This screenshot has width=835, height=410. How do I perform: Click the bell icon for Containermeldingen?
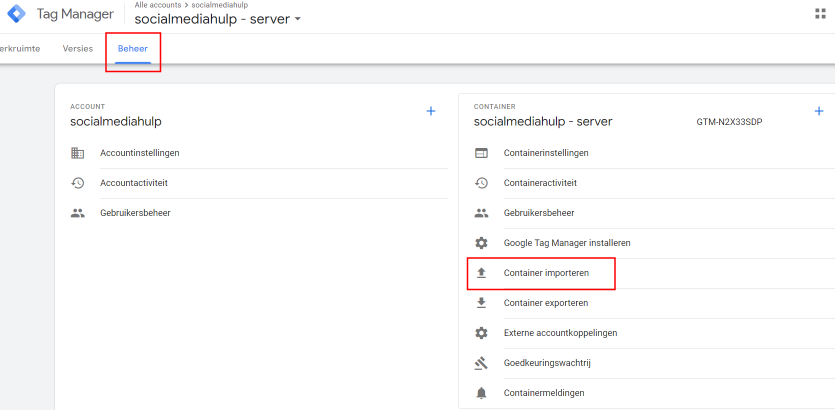click(481, 393)
